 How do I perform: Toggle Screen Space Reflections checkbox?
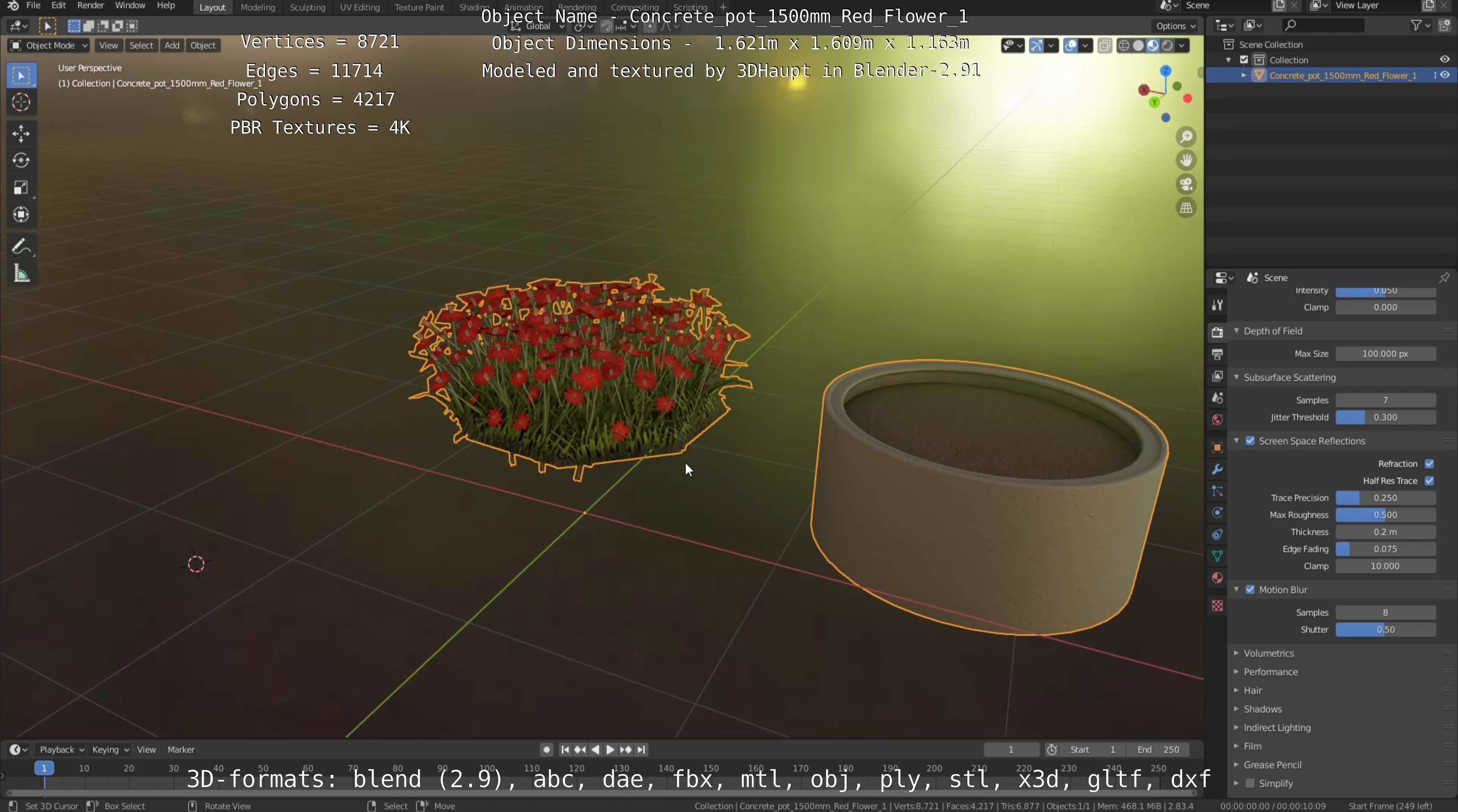pos(1250,441)
